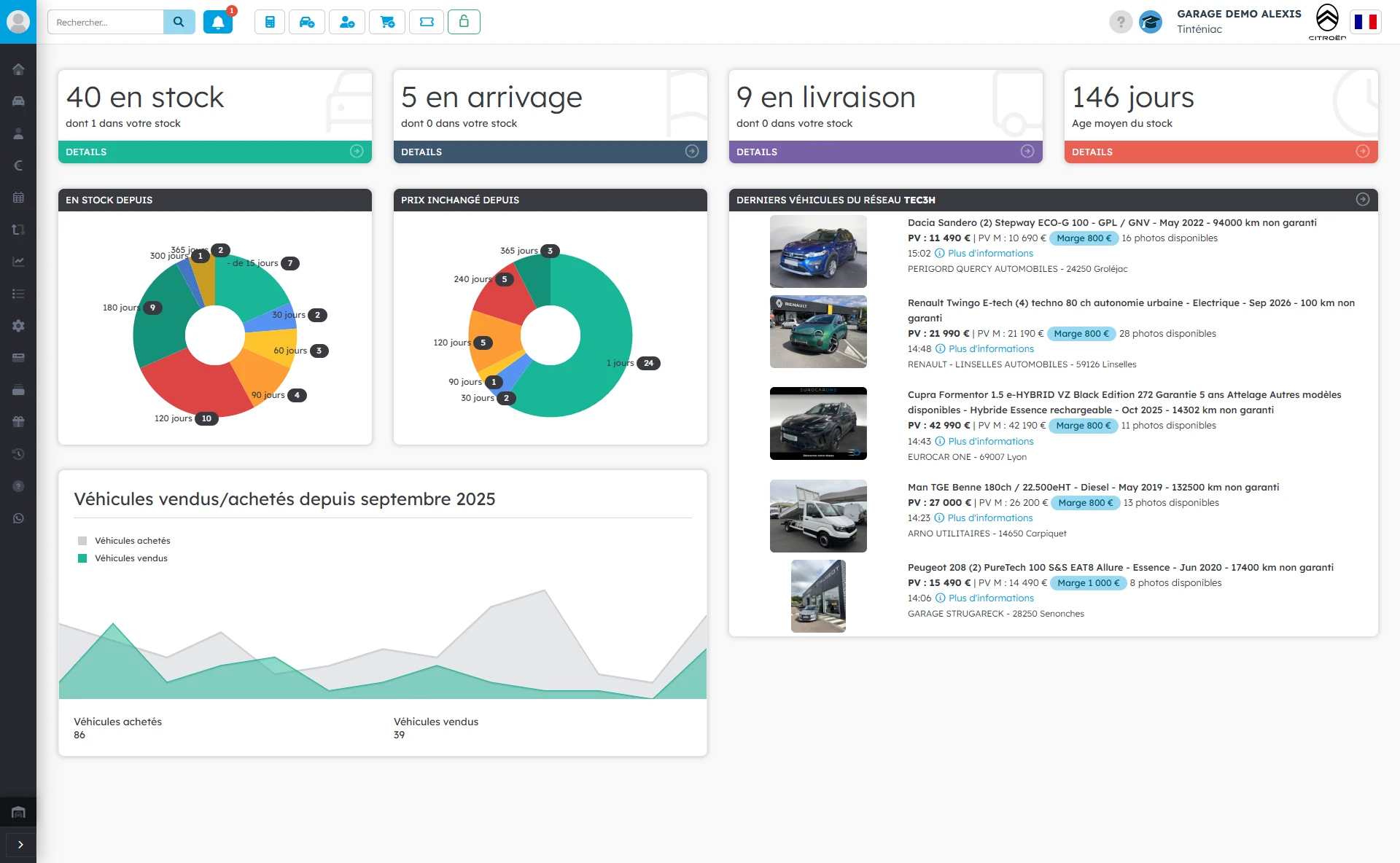The image size is (1400, 863).
Task: Focus the Rechercher search field
Action: (106, 22)
